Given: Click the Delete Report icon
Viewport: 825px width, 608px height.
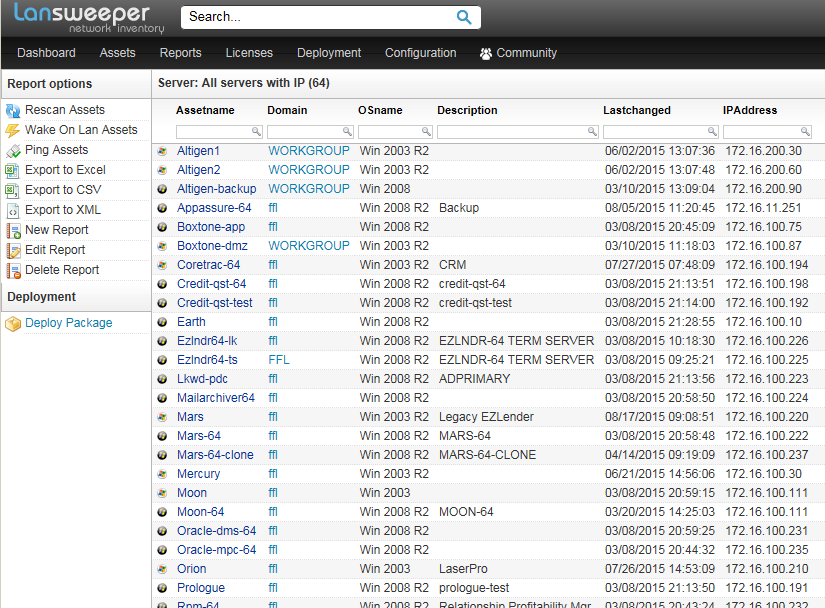Looking at the screenshot, I should [13, 270].
